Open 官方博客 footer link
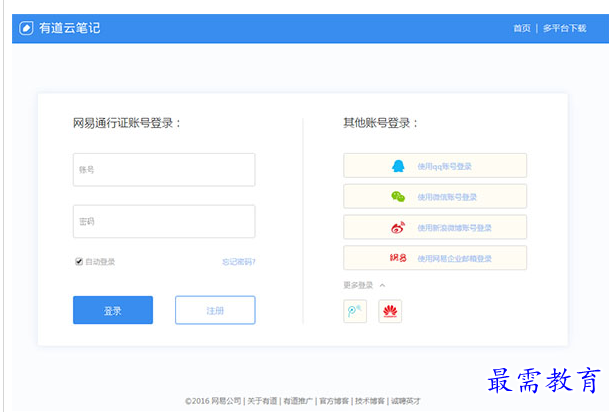Screen dimensions: 609x412 (x=334, y=401)
